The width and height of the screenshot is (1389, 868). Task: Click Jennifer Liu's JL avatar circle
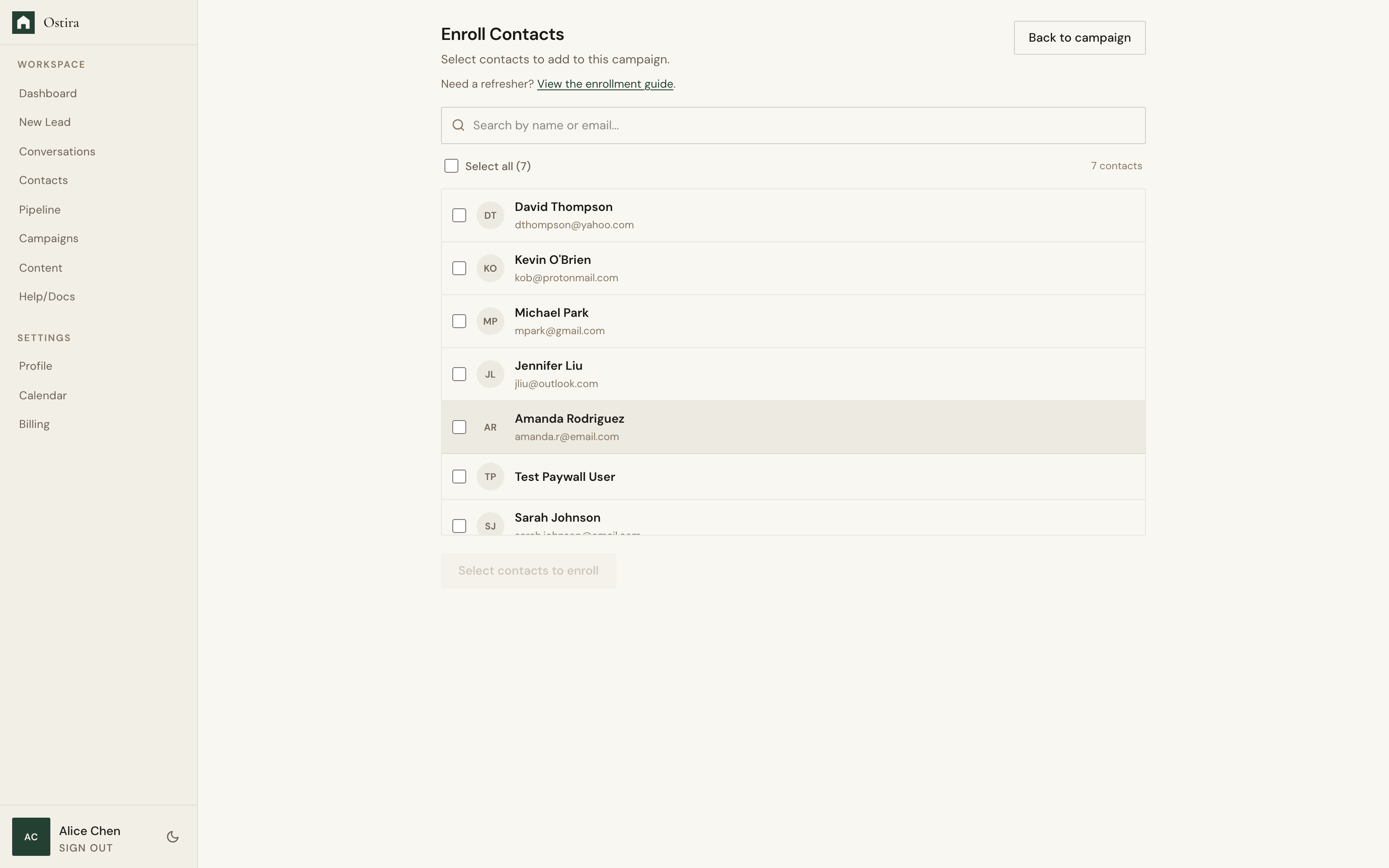pos(490,374)
